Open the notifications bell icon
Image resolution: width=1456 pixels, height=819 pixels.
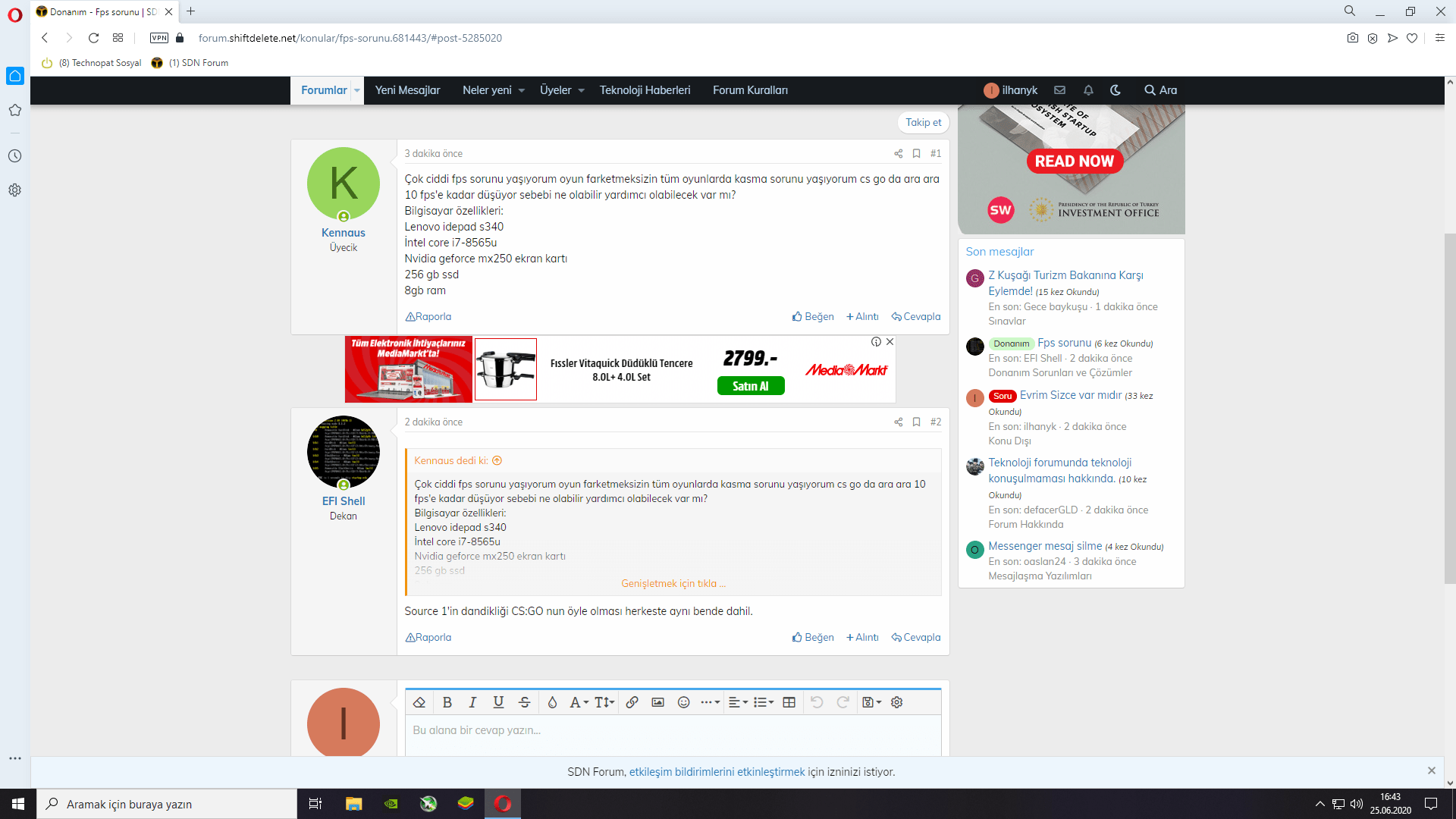click(x=1088, y=90)
